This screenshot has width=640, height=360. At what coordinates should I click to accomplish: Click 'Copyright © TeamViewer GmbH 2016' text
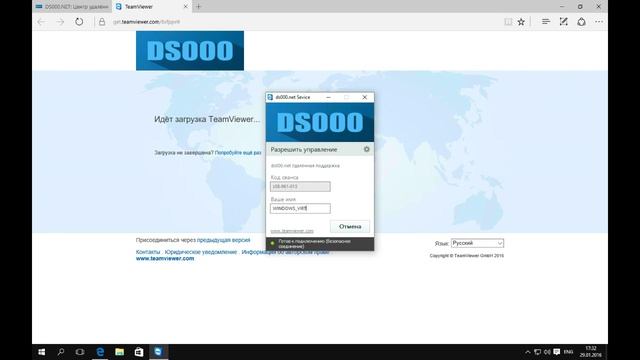467,256
